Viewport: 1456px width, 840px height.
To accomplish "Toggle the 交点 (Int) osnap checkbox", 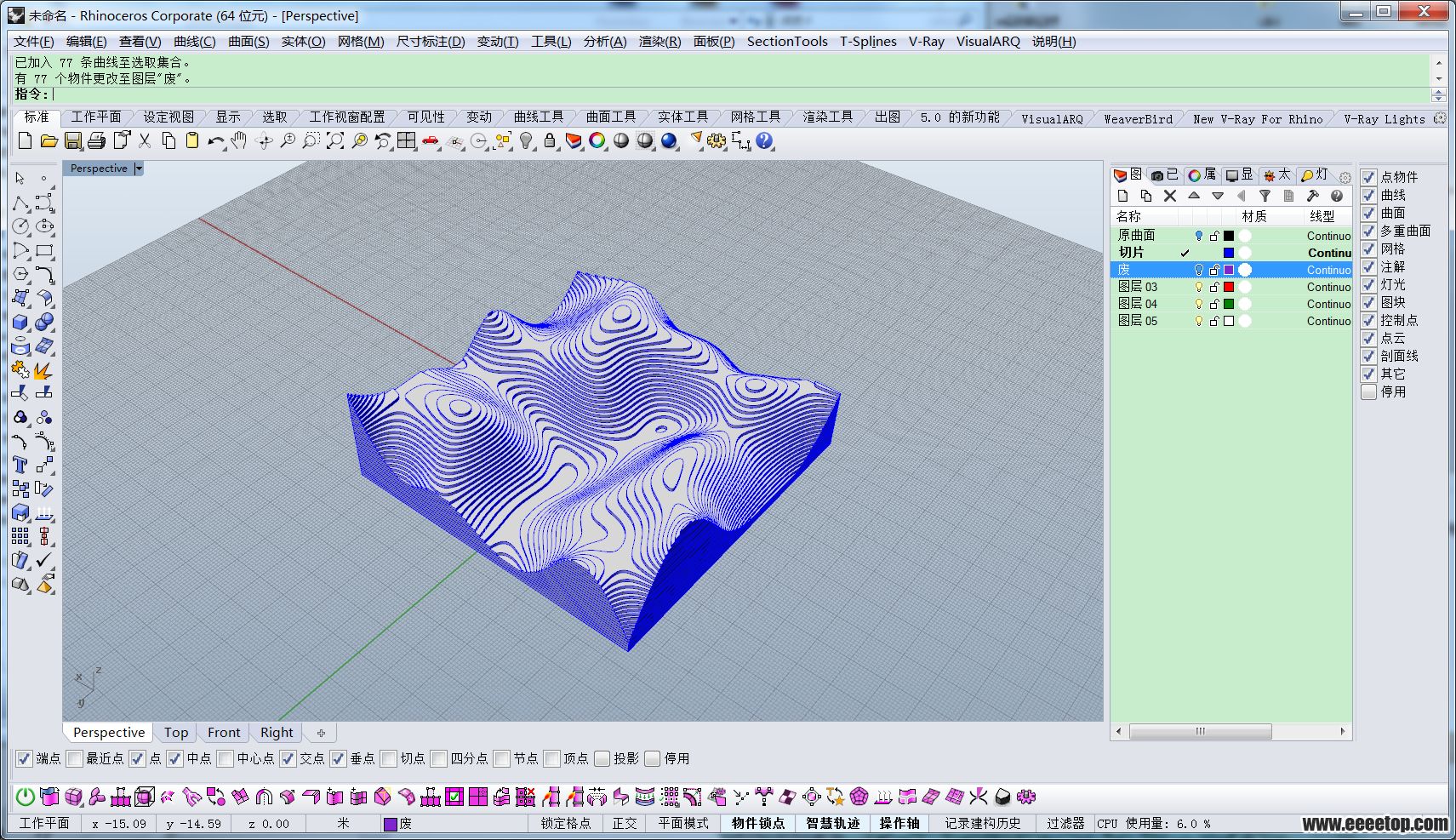I will point(288,758).
